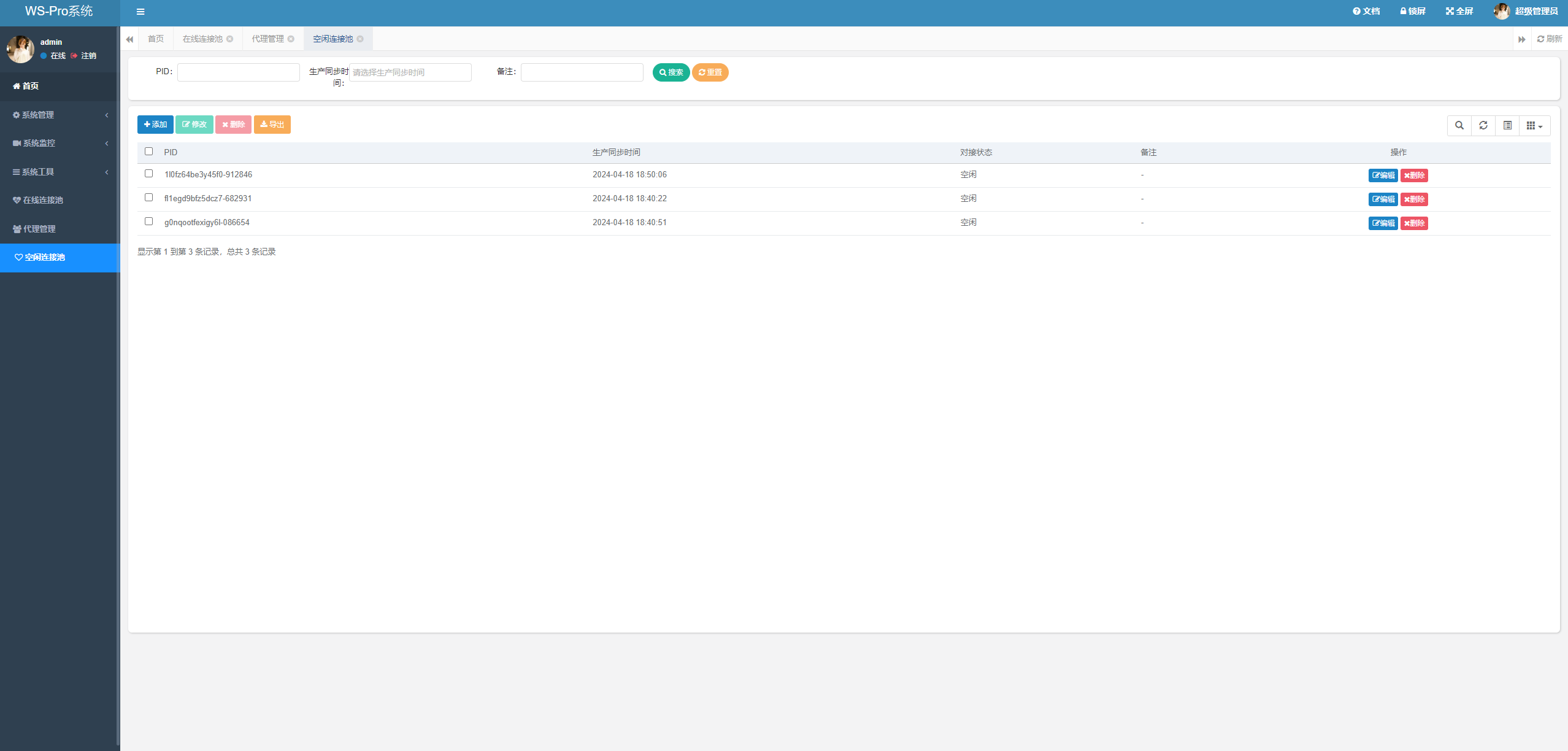Check the second row PID checkbox
The height and width of the screenshot is (751, 1568).
click(x=149, y=197)
